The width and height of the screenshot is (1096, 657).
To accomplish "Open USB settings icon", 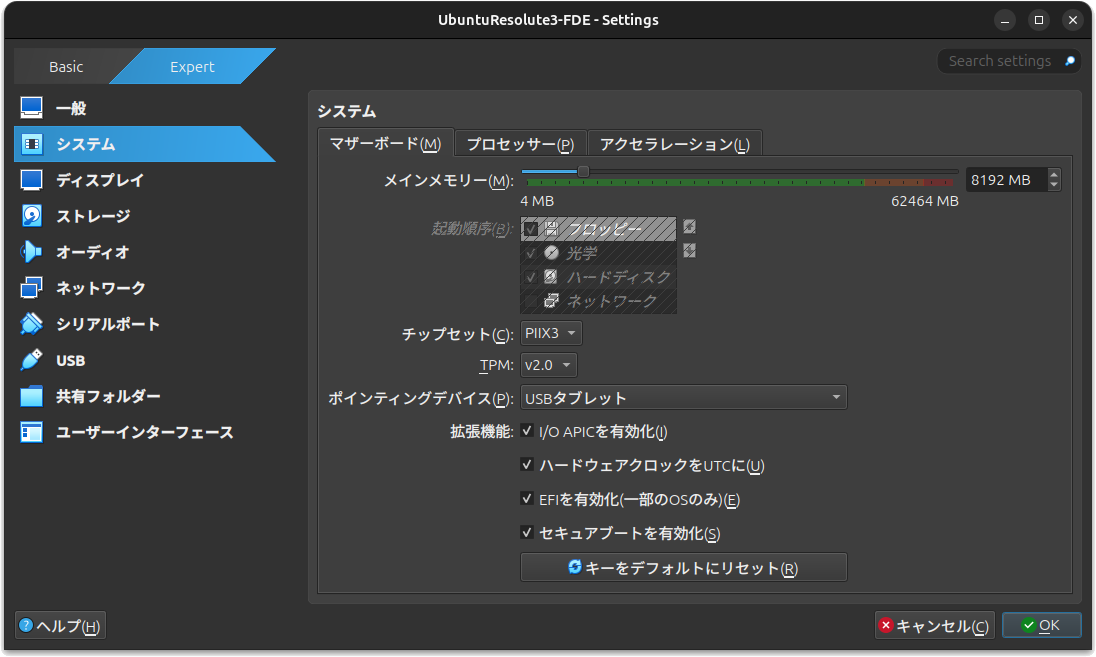I will 32,360.
